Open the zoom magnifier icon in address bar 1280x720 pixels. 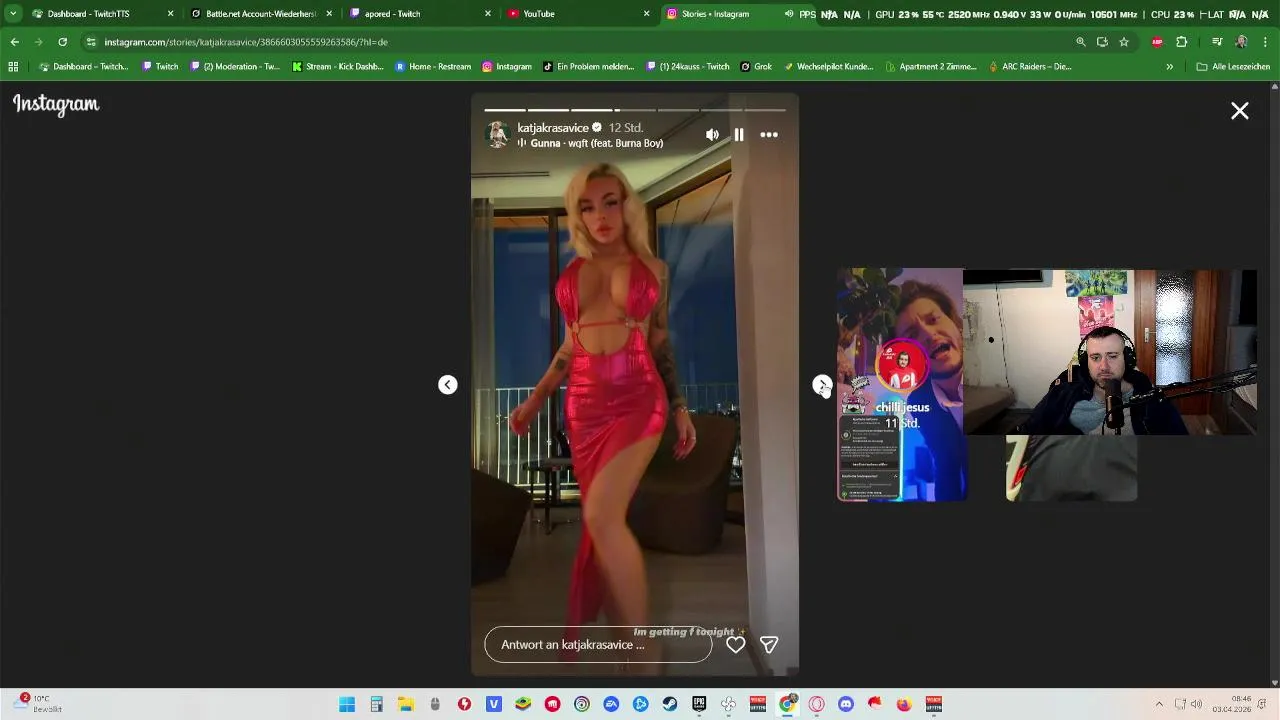click(1080, 42)
